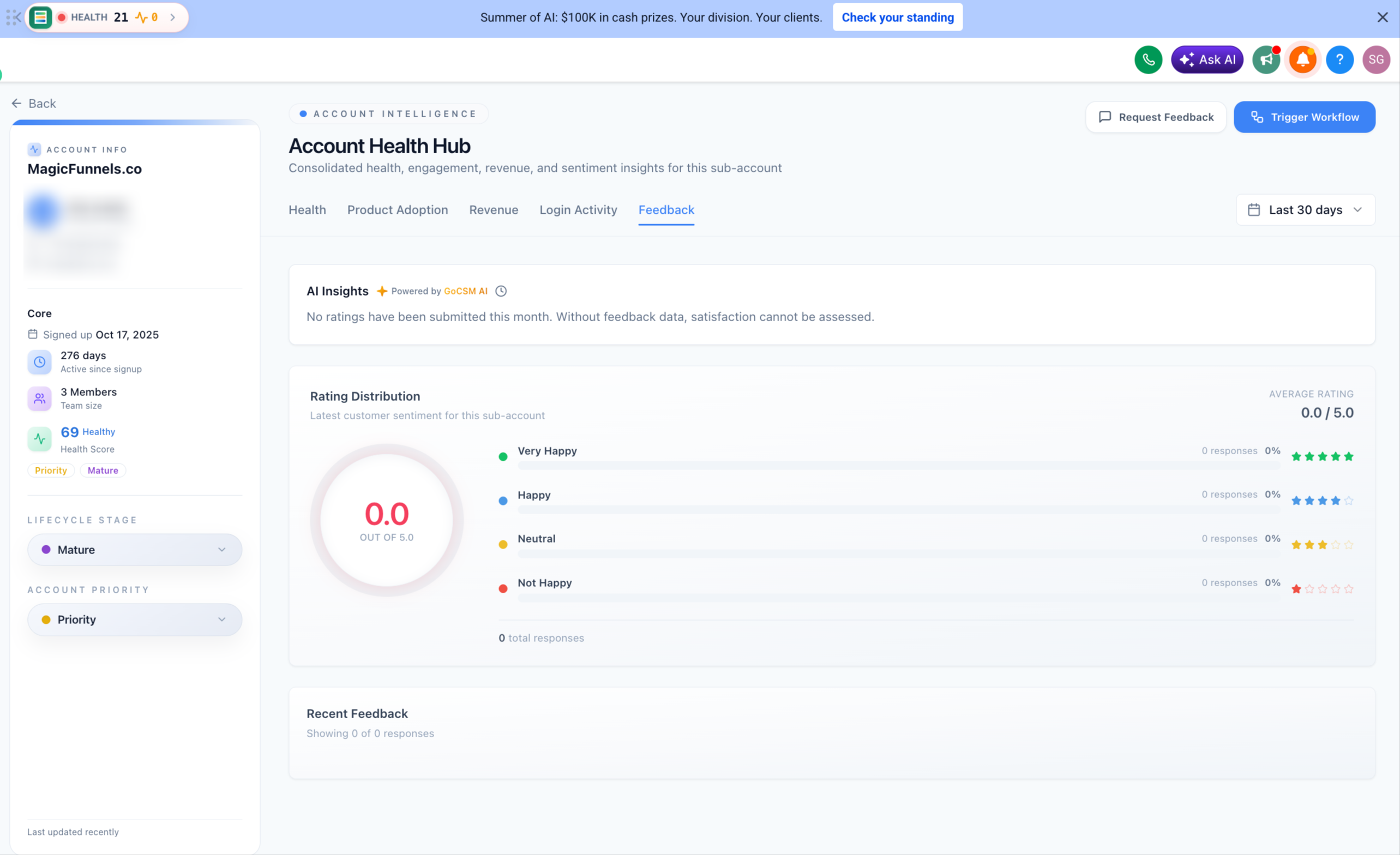Click the Showing 0 of 0 responses text
Viewport: 1400px width, 855px height.
point(370,733)
